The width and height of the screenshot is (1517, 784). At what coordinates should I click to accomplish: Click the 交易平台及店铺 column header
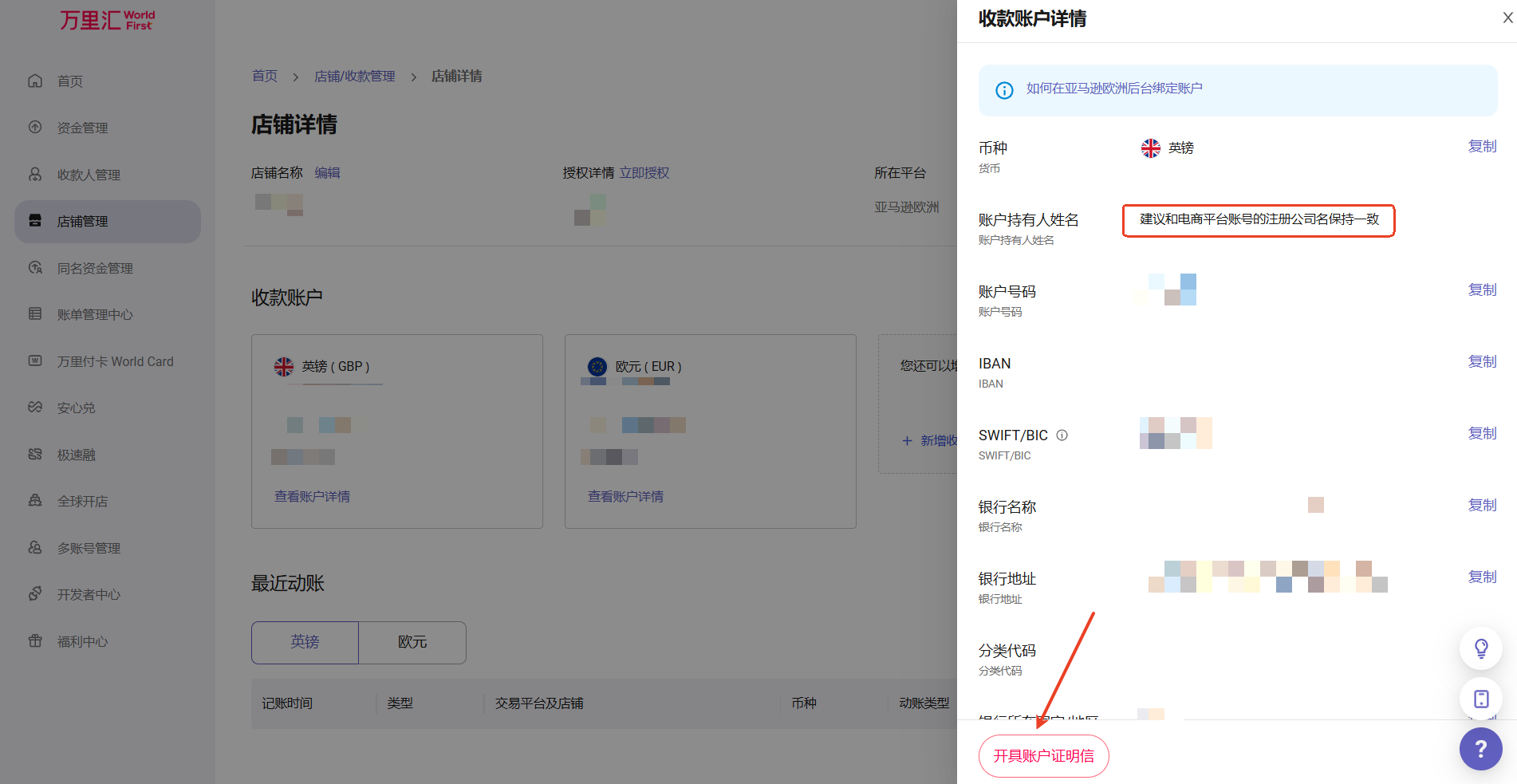click(539, 703)
